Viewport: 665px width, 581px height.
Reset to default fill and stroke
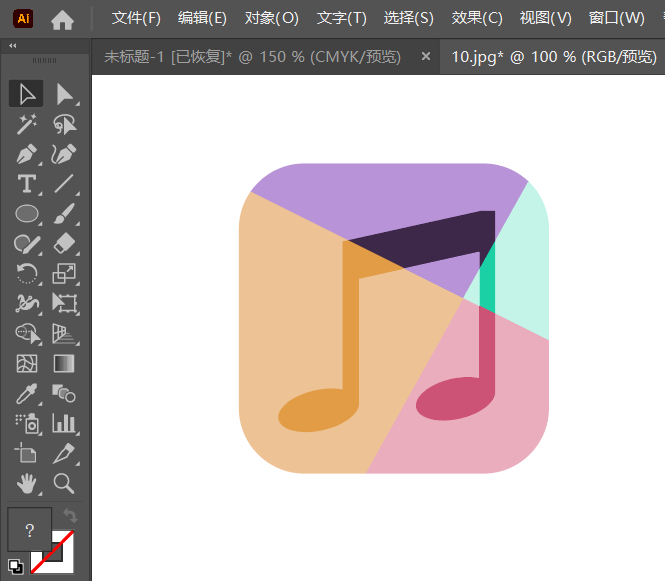click(x=16, y=567)
